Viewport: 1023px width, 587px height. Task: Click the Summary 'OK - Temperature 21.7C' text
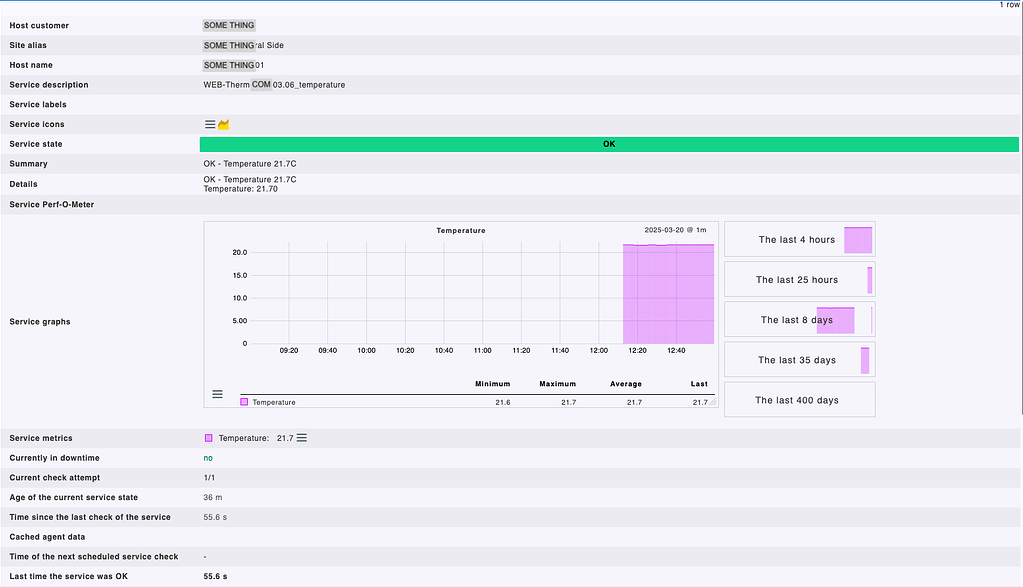coord(250,164)
